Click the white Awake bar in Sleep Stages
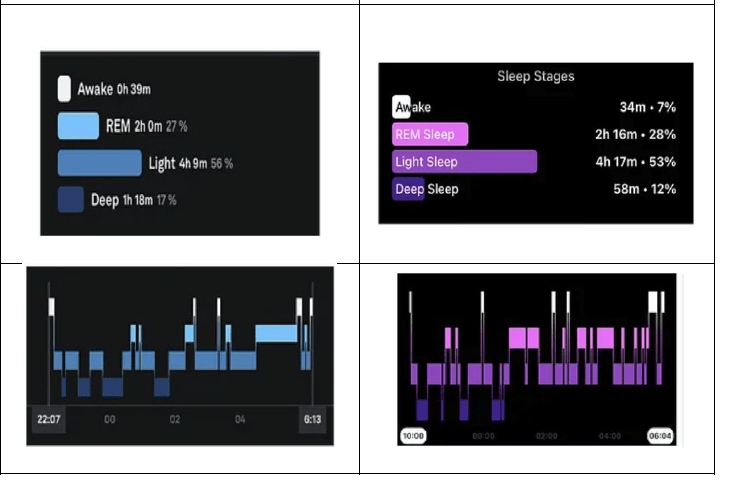Screen dimensions: 731x490 point(401,107)
